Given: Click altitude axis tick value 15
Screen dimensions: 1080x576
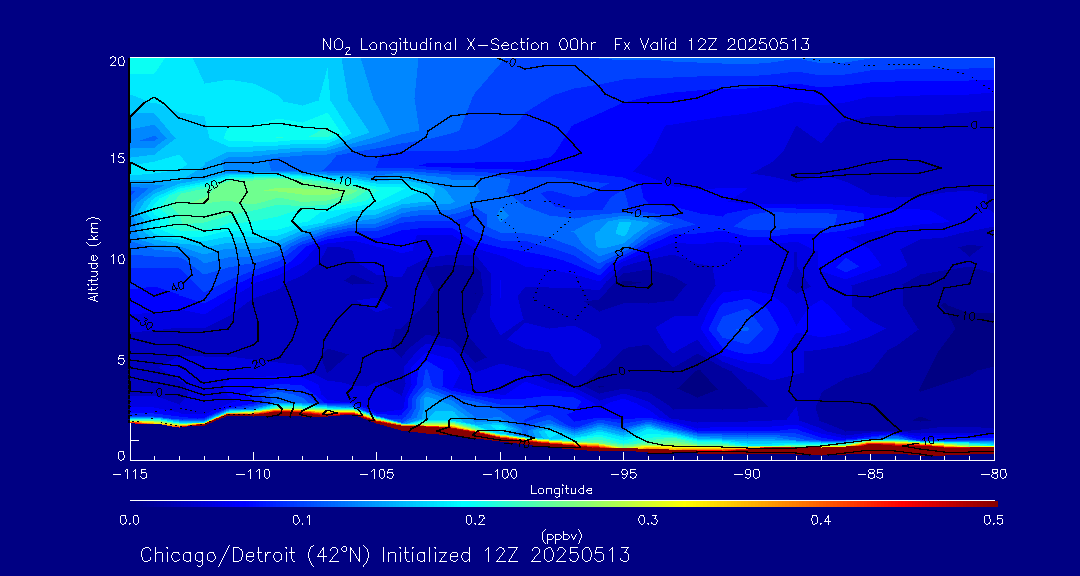Looking at the screenshot, I should tap(116, 158).
